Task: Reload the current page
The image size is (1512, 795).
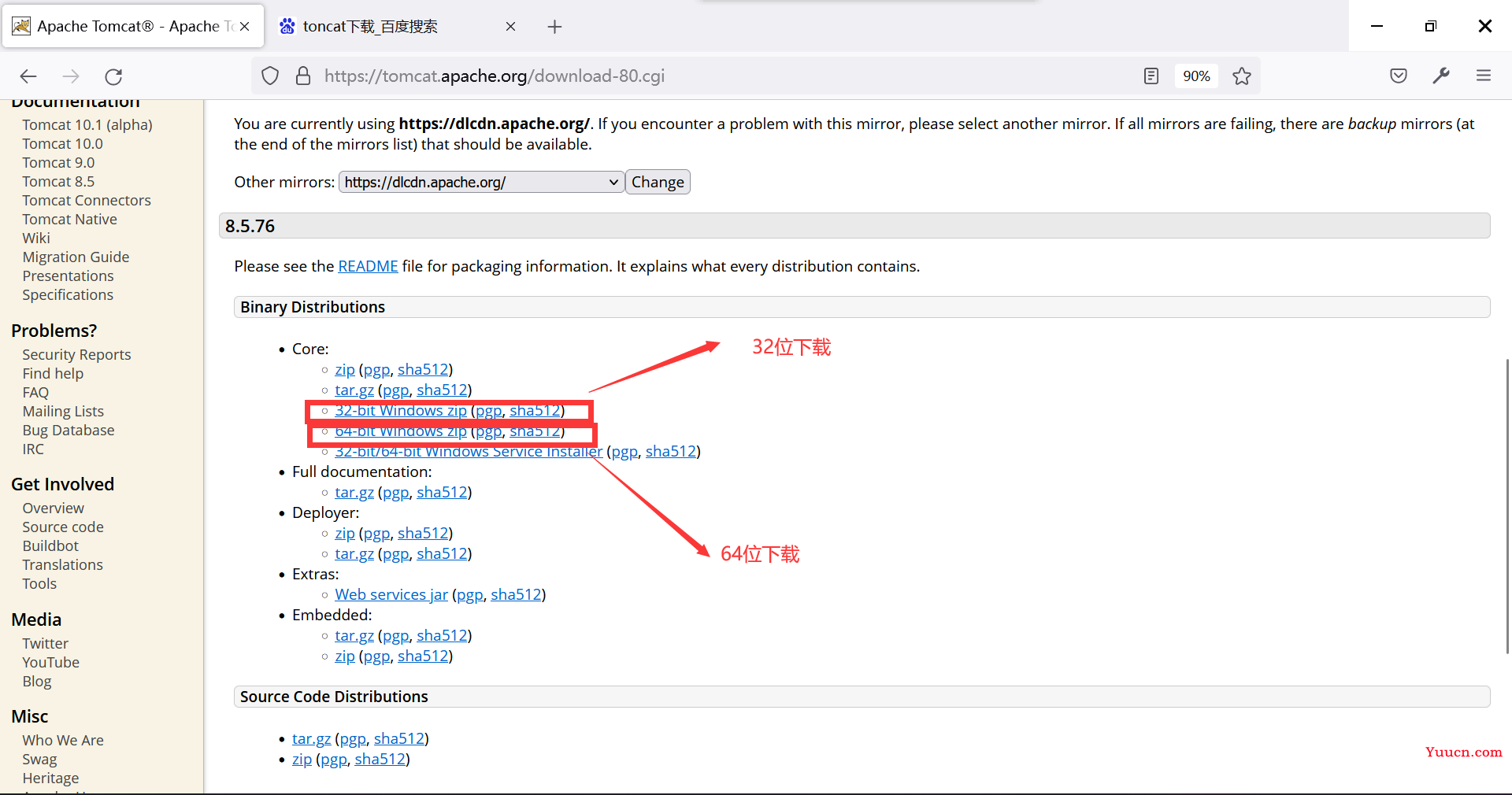Action: (113, 76)
